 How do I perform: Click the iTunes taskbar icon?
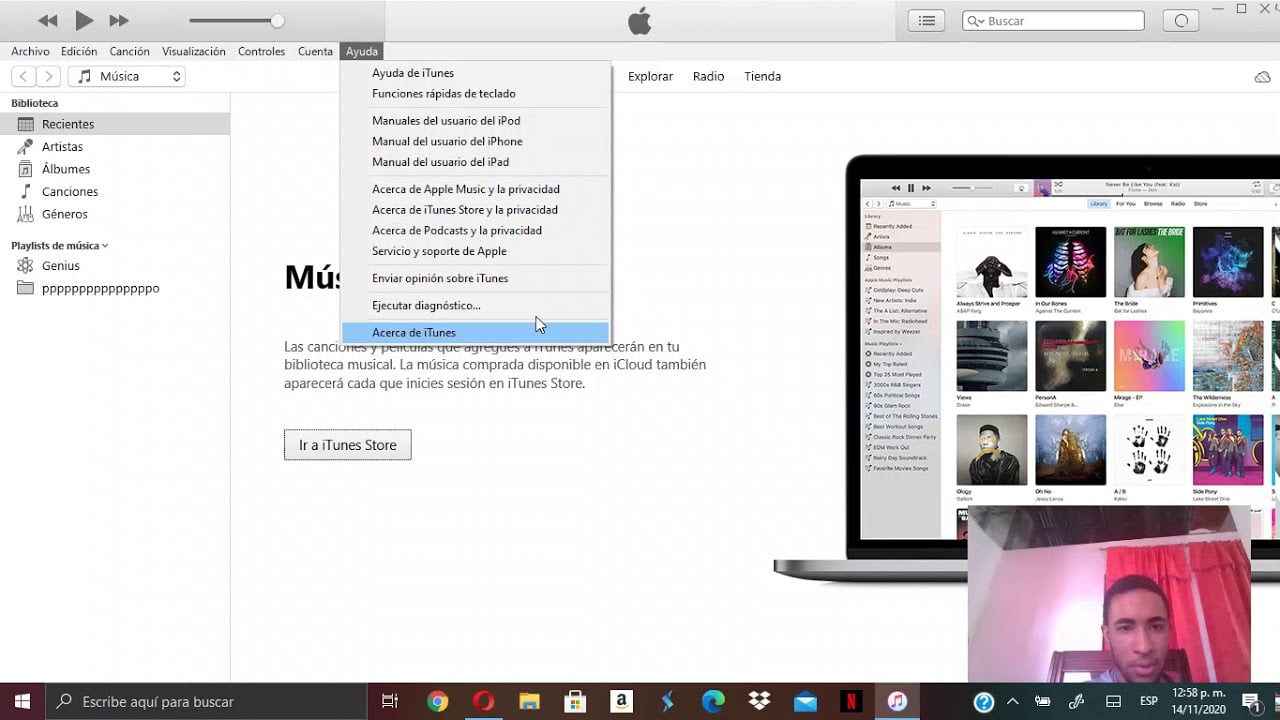[897, 701]
